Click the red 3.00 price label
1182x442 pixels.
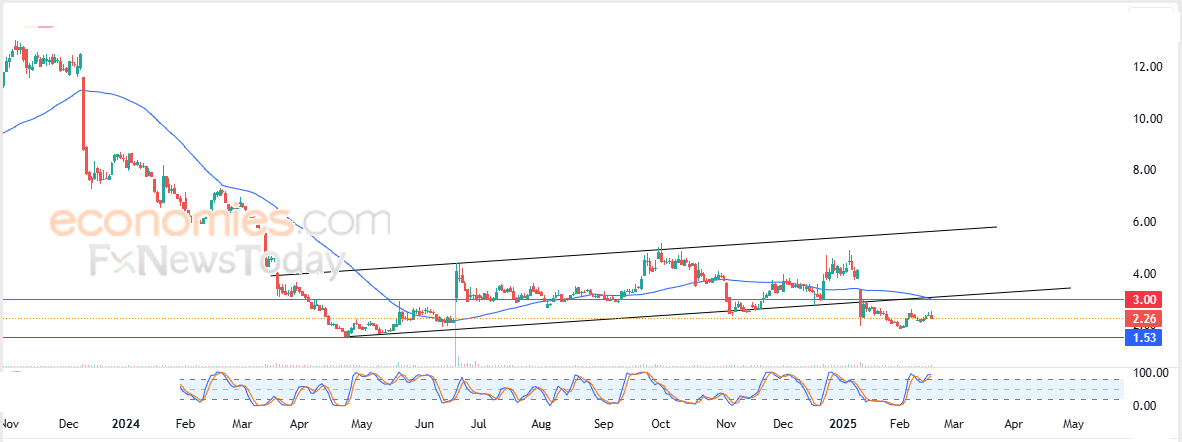(1144, 299)
